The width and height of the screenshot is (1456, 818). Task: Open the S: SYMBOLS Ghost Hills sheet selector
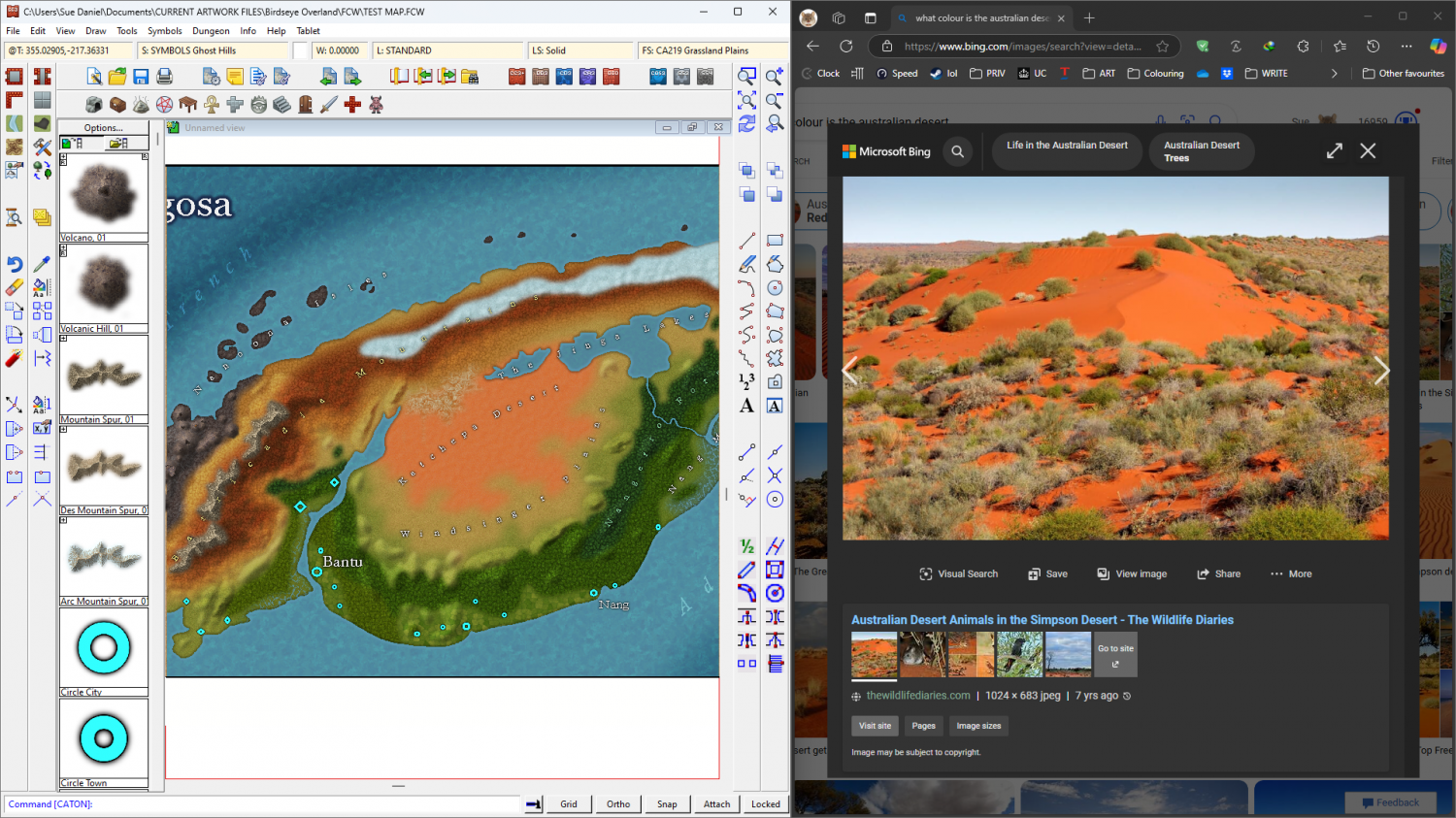(214, 50)
